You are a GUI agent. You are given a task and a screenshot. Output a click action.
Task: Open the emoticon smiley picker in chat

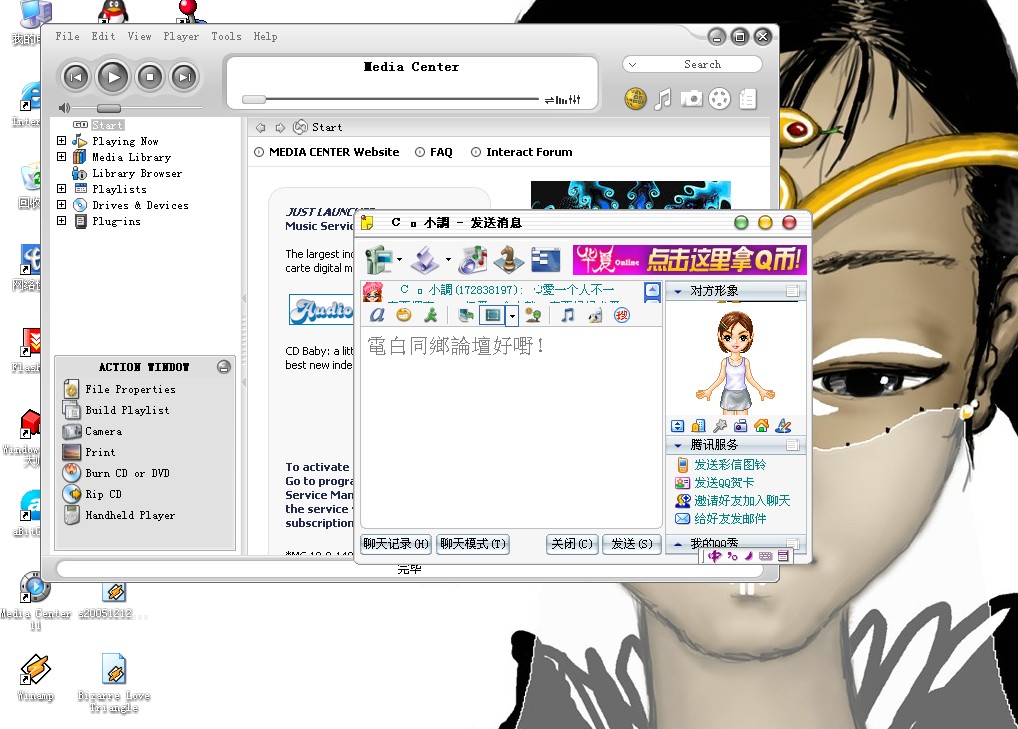403,315
